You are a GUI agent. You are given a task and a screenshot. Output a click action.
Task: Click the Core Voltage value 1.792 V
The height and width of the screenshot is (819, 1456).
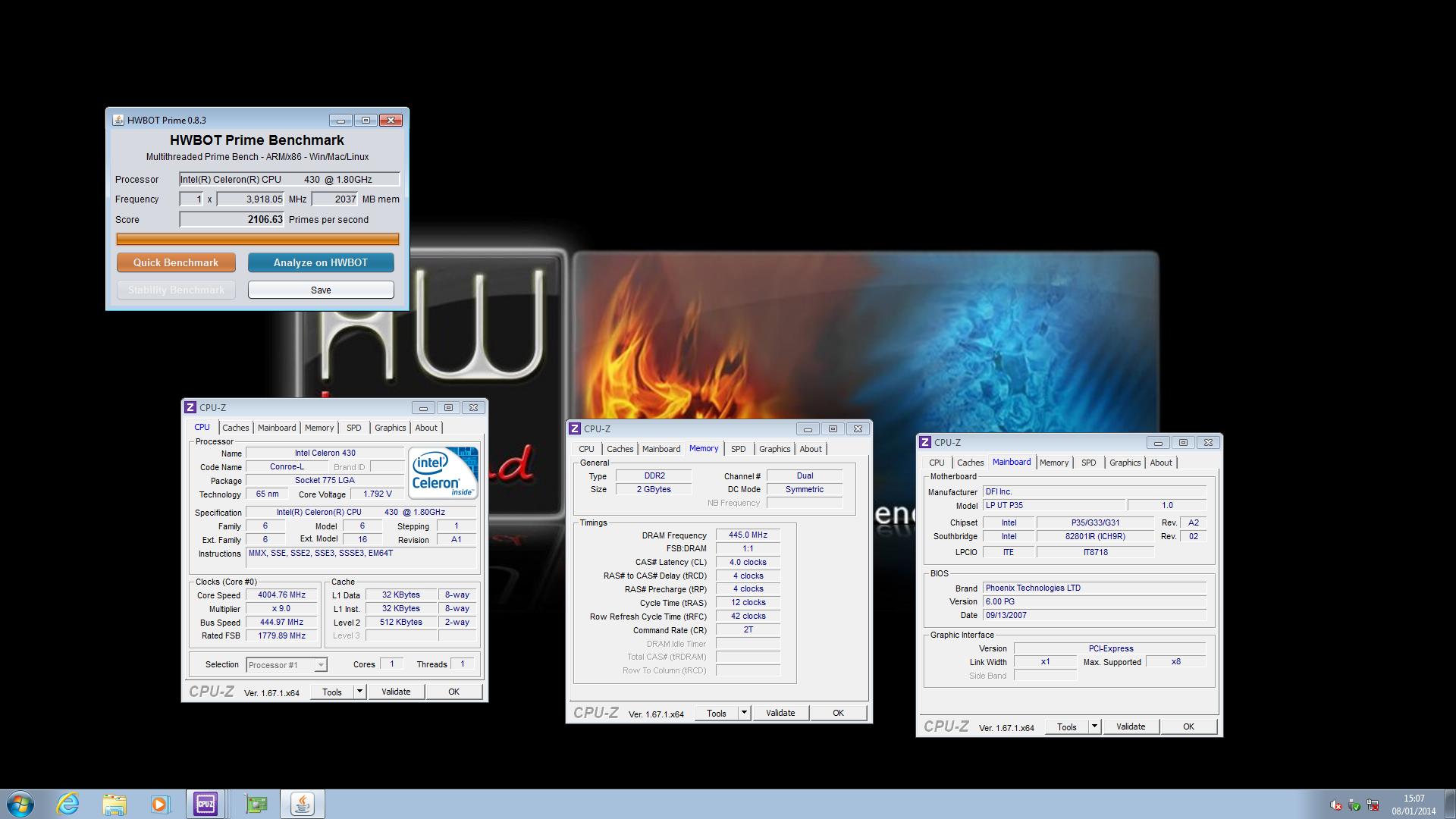pos(377,494)
